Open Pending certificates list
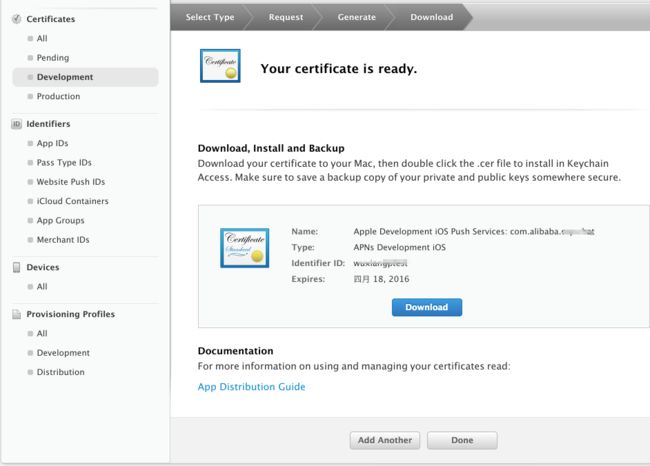This screenshot has height=466, width=650. click(53, 58)
